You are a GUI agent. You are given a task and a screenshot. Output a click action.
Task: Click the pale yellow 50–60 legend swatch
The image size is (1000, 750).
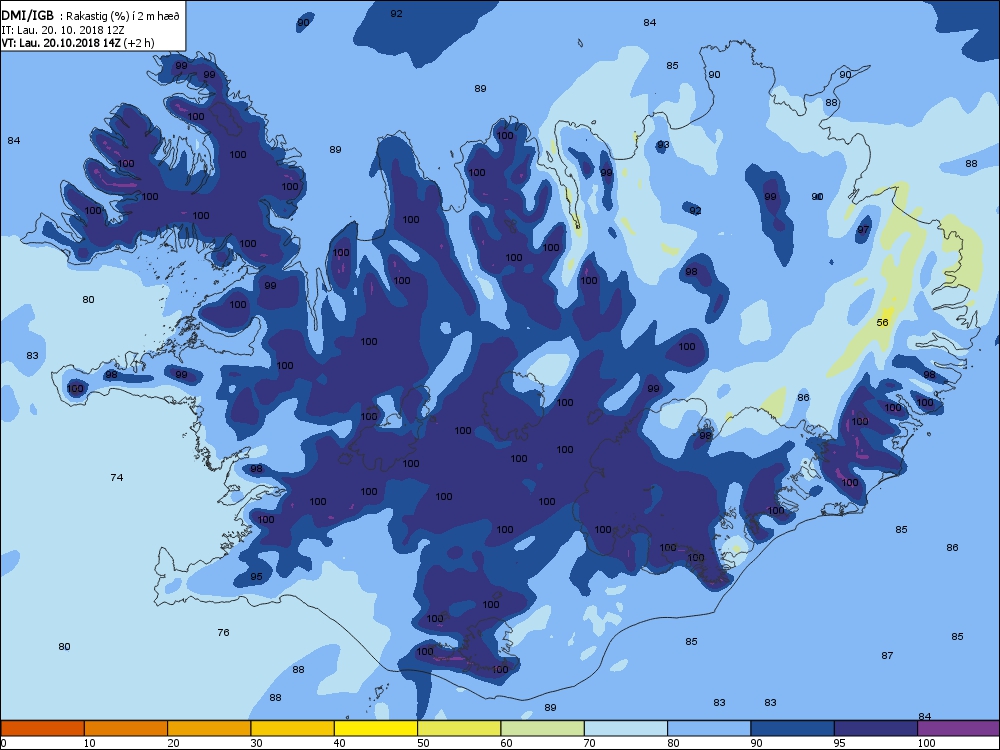459,728
